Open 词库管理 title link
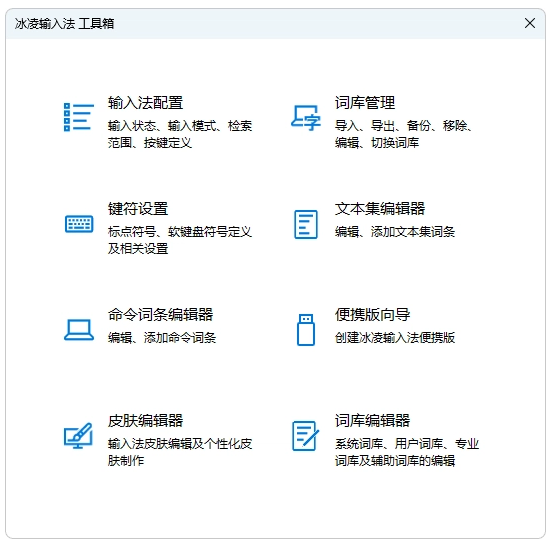This screenshot has width=556, height=544. (365, 103)
